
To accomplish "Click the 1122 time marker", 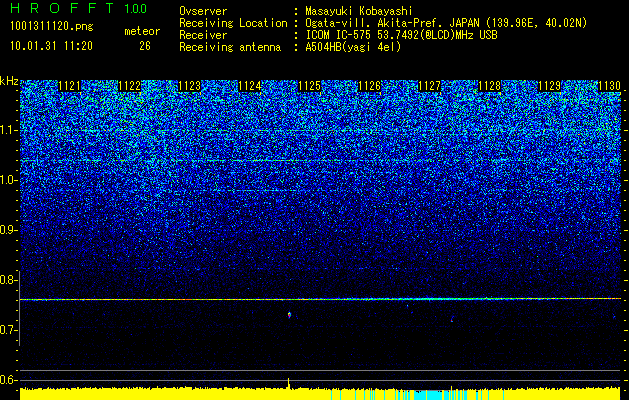I will (x=130, y=86).
